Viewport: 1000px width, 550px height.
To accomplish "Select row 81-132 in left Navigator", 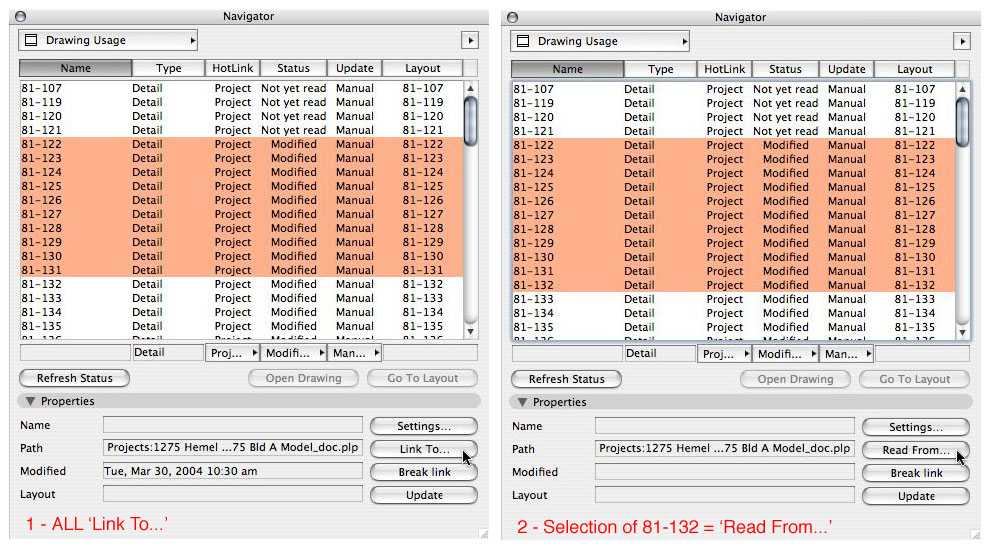I will click(242, 284).
